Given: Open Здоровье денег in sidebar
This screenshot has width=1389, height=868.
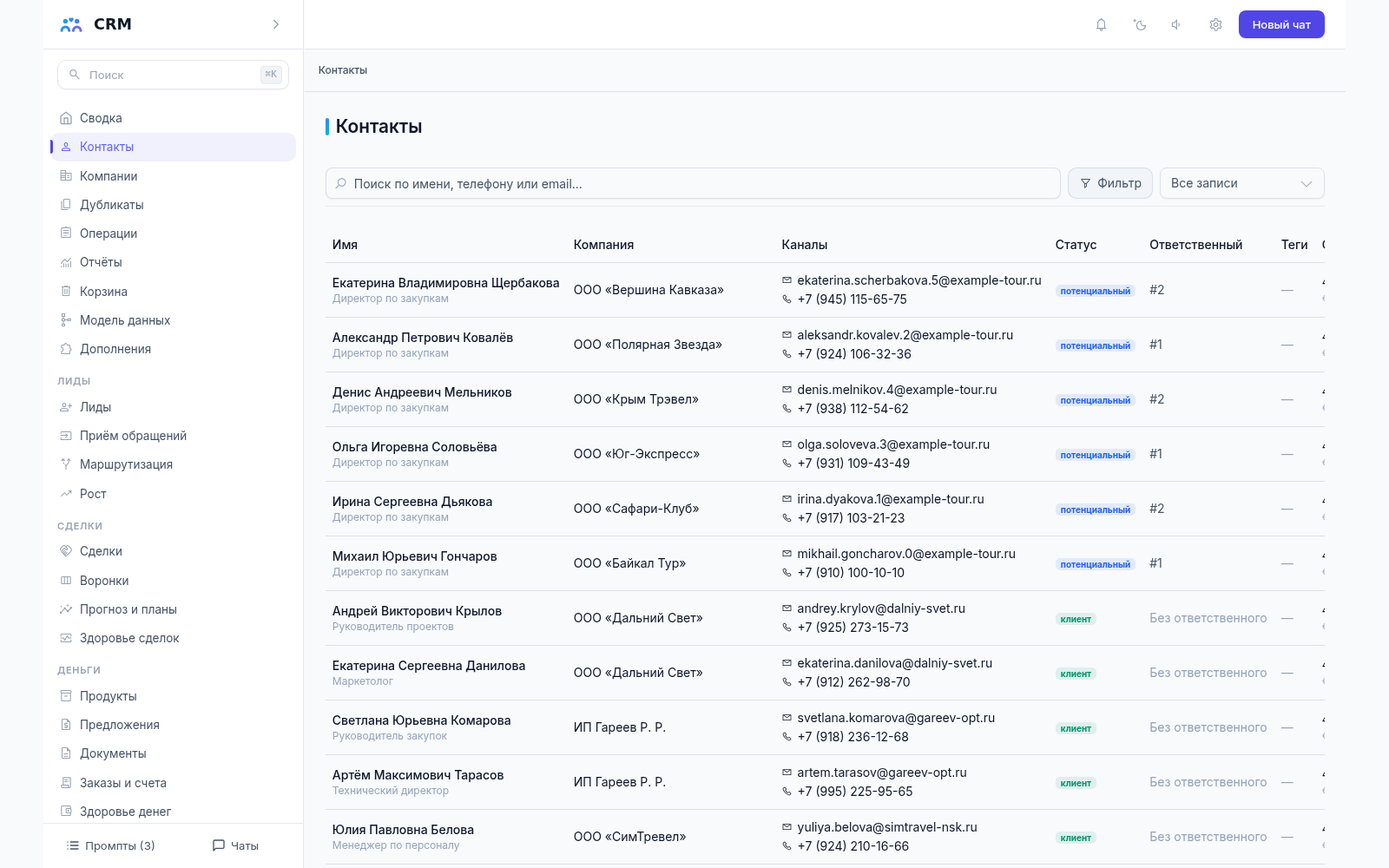Looking at the screenshot, I should point(173,812).
